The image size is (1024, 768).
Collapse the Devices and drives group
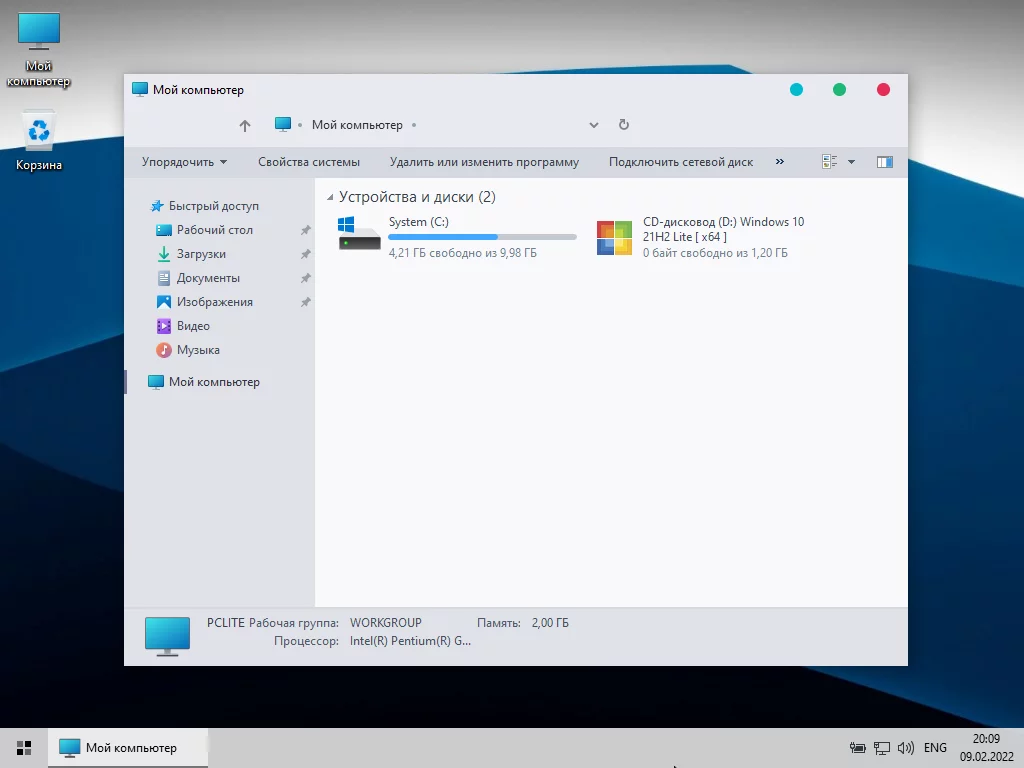330,197
